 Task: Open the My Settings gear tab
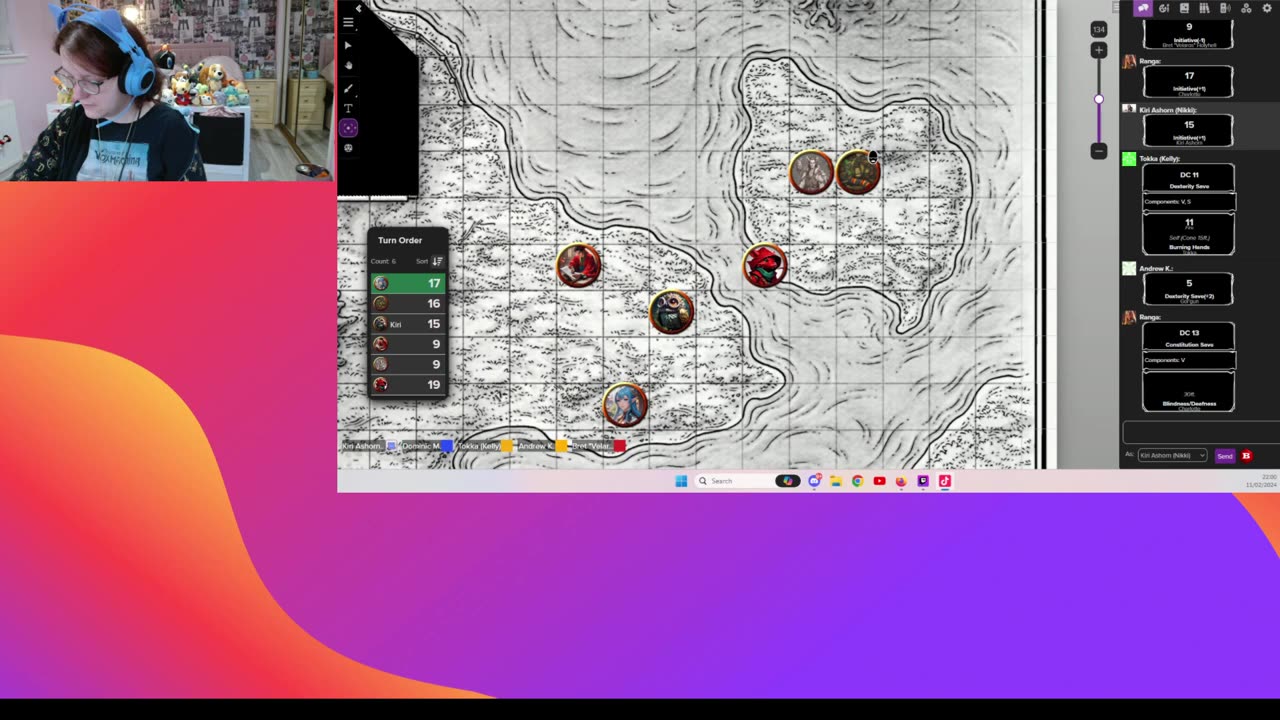[x=1267, y=8]
